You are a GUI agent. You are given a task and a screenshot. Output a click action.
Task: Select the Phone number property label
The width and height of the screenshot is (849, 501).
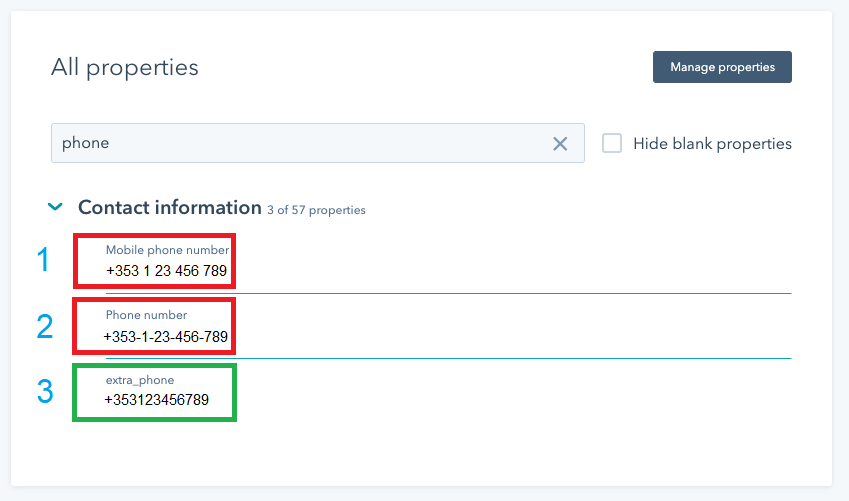click(x=146, y=315)
